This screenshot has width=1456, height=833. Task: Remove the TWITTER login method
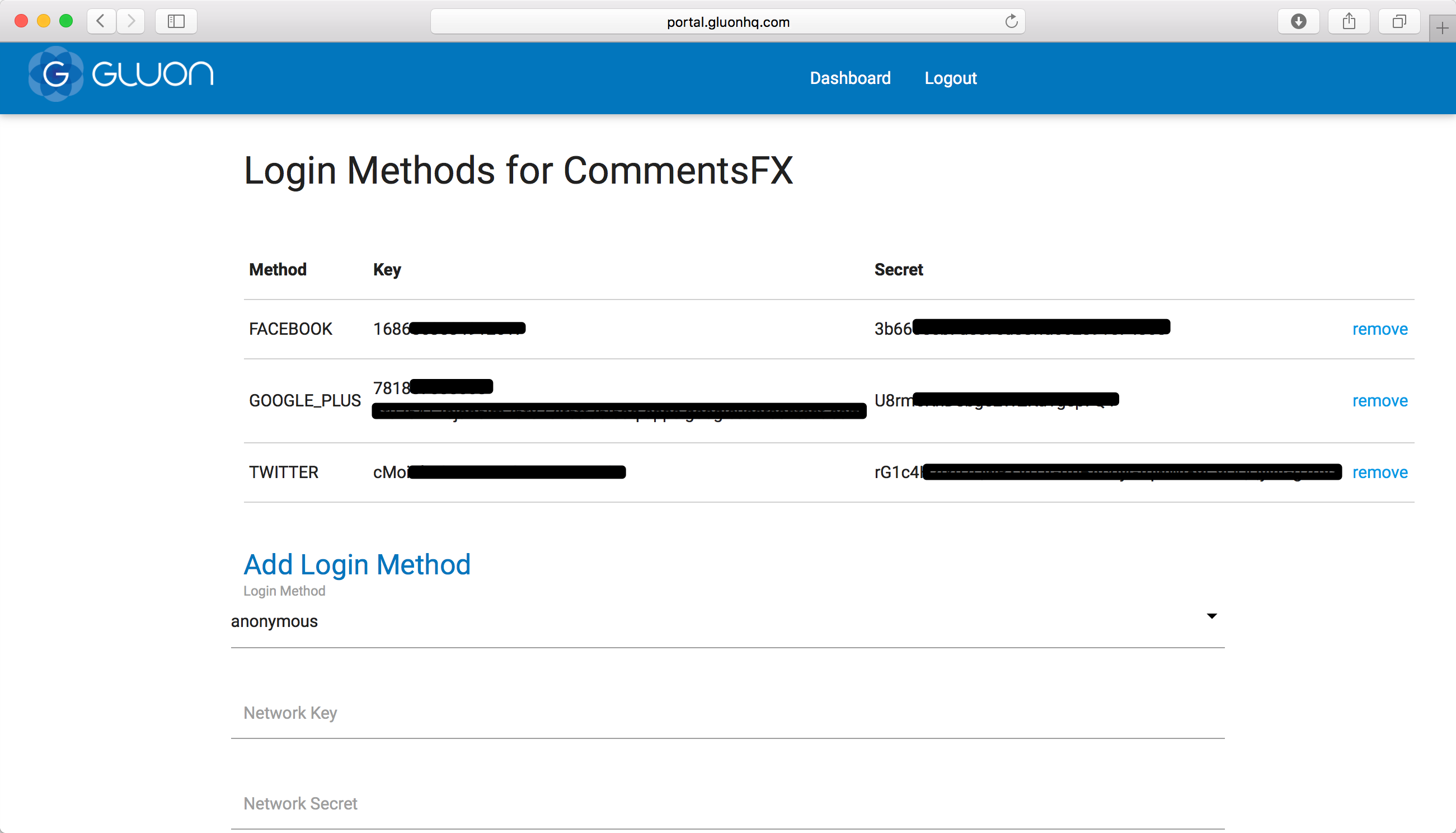(x=1379, y=472)
